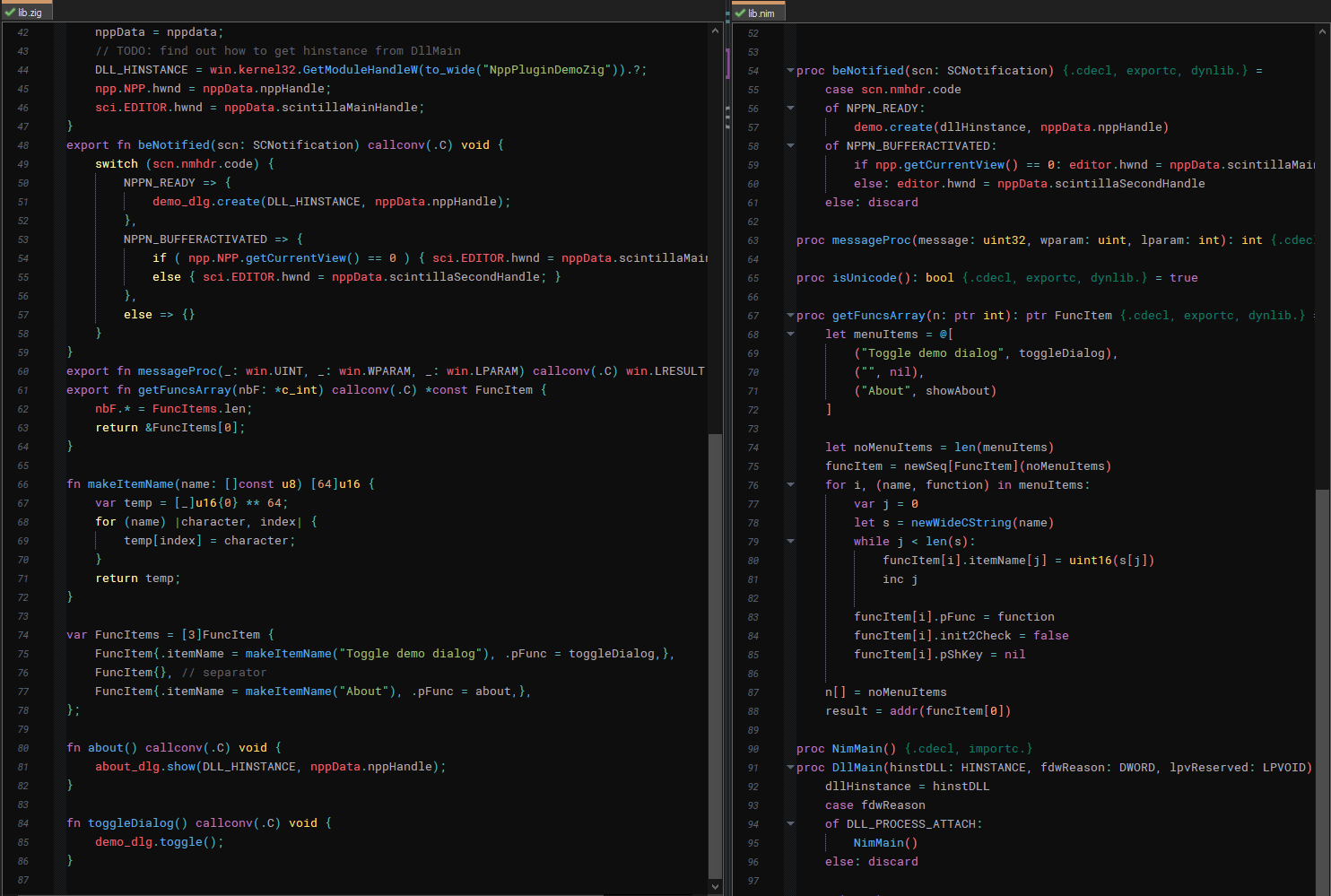Switch to the lib.nim tab
The image size is (1331, 896).
[x=759, y=13]
